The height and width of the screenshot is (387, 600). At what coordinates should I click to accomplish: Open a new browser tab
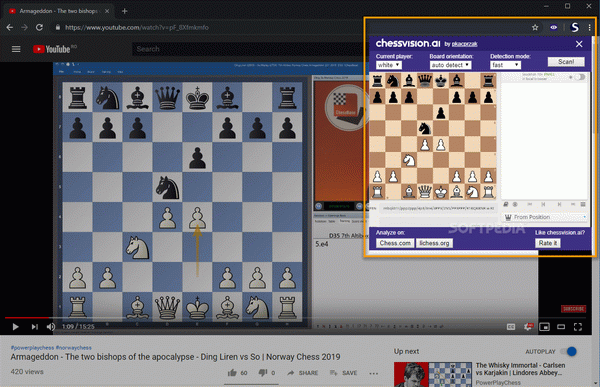pos(124,11)
